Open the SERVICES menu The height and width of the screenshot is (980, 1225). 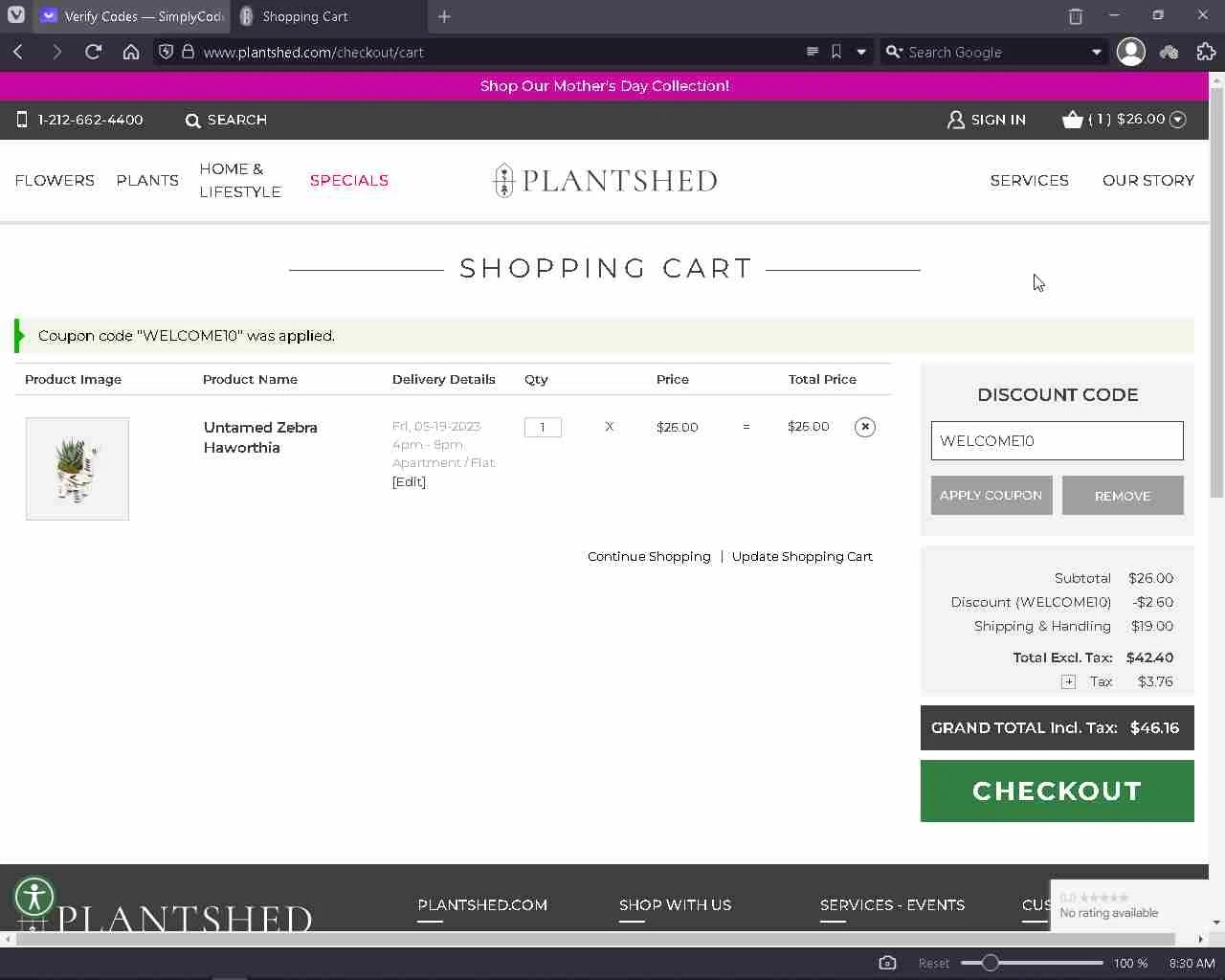pyautogui.click(x=1030, y=180)
